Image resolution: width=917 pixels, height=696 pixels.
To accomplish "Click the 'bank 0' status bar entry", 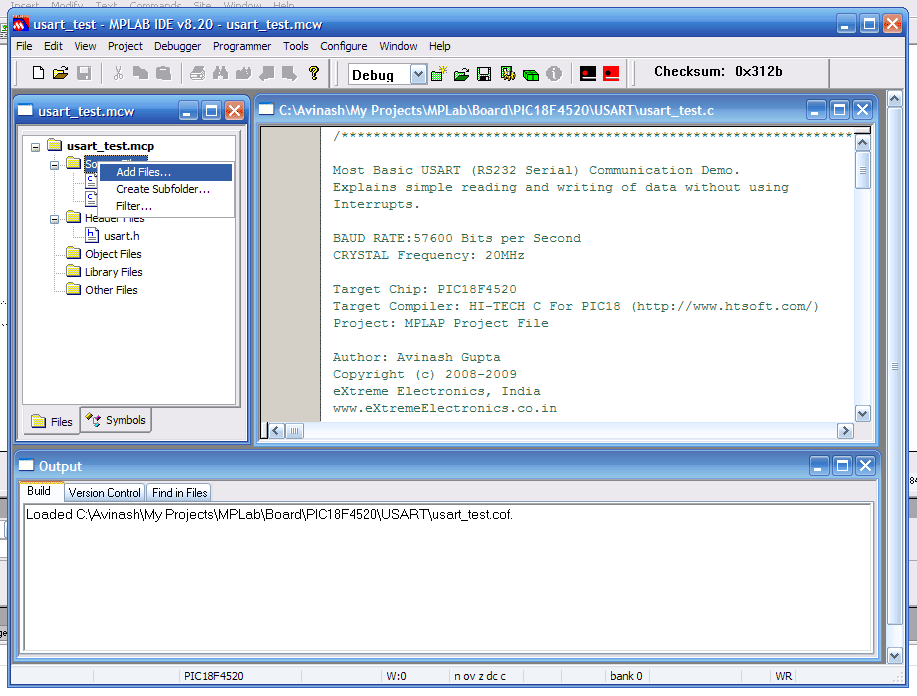I will click(x=626, y=676).
